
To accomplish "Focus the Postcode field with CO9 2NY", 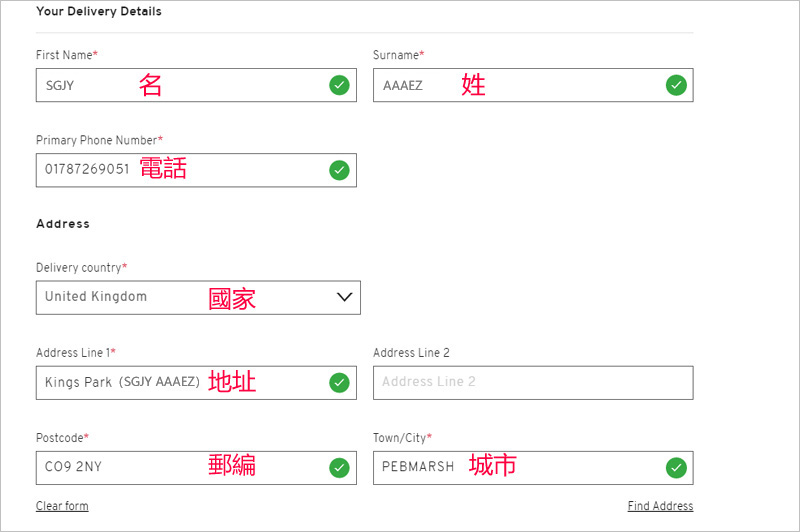I will (x=196, y=468).
